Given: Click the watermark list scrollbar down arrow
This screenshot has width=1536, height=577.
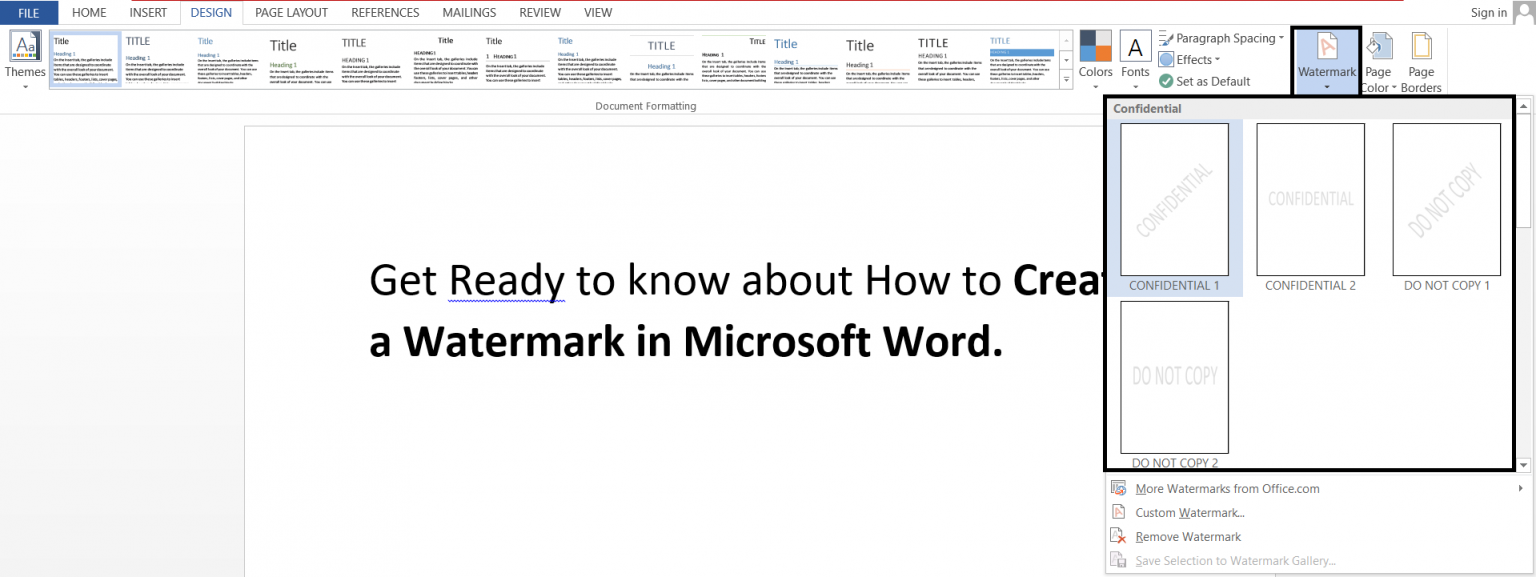Looking at the screenshot, I should pyautogui.click(x=1524, y=463).
